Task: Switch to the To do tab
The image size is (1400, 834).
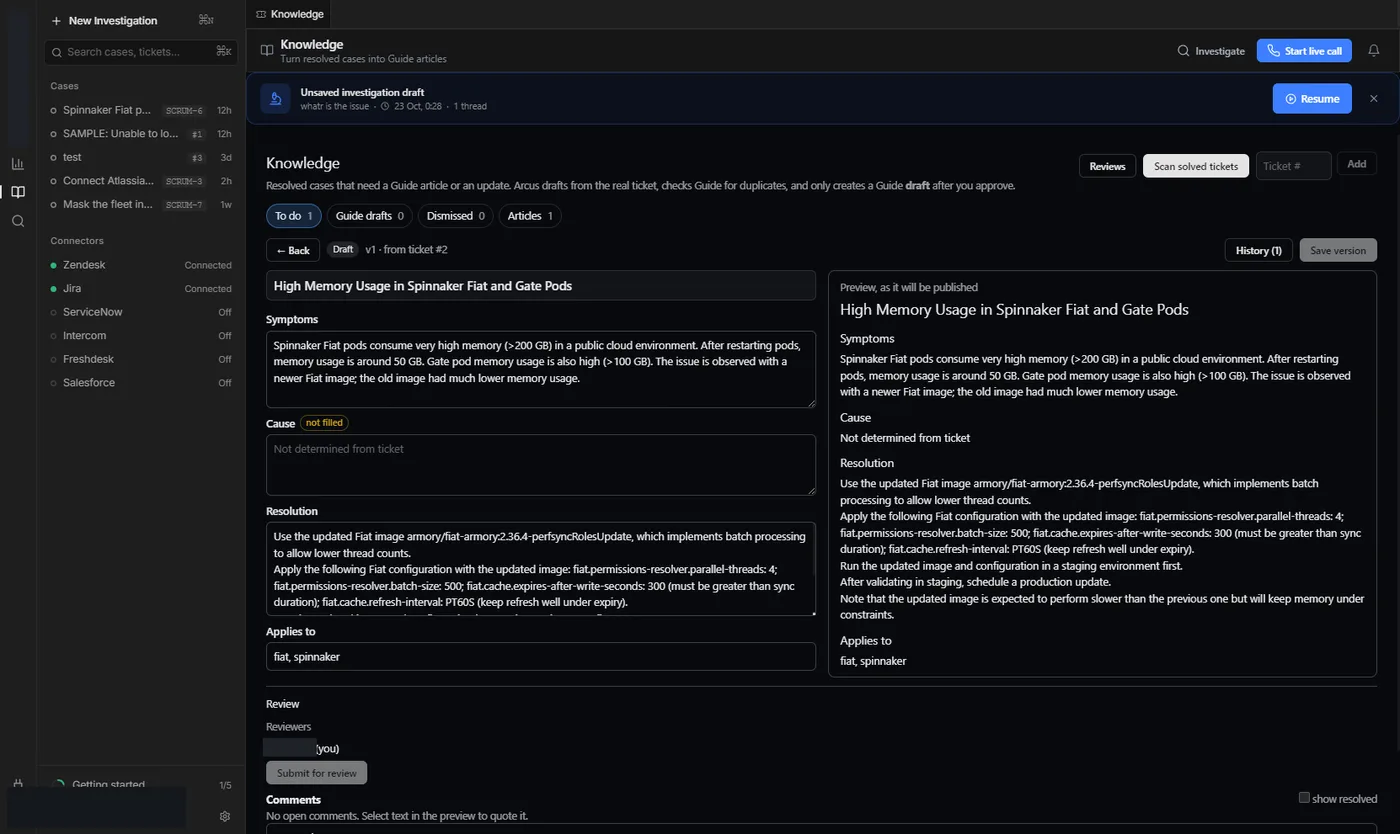Action: [x=294, y=216]
